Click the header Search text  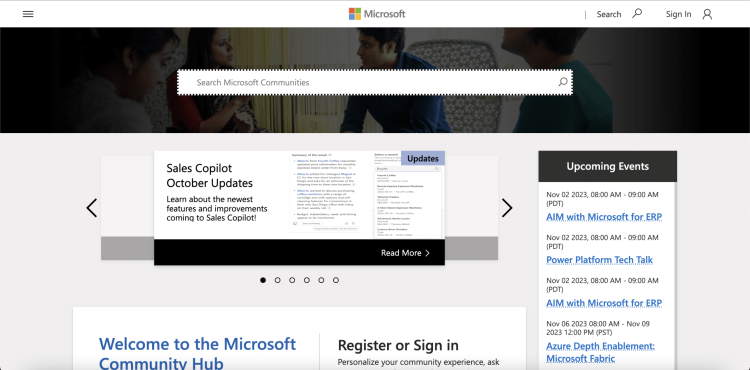click(x=608, y=14)
